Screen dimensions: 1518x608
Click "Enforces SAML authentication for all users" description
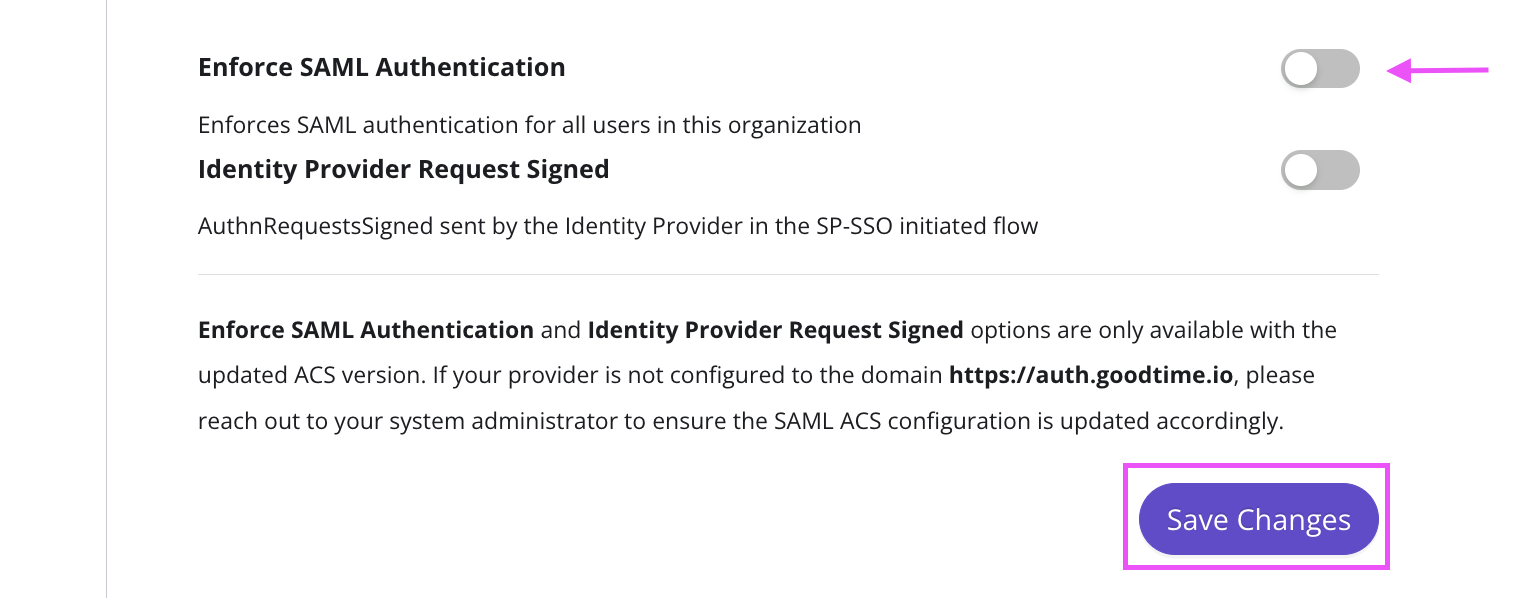pos(529,125)
